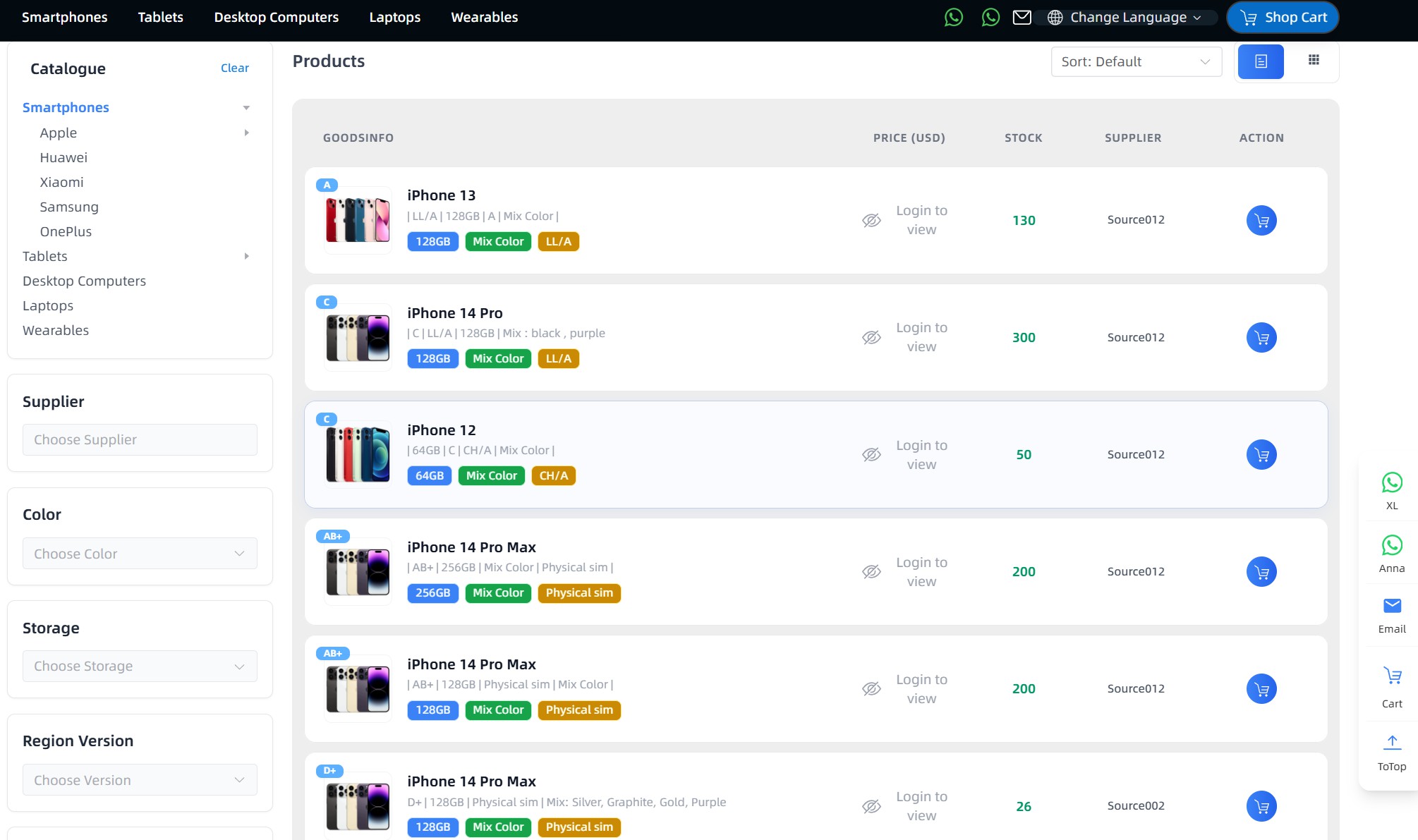1418x840 pixels.
Task: Click the first WhatsApp icon in the top bar
Action: click(954, 17)
